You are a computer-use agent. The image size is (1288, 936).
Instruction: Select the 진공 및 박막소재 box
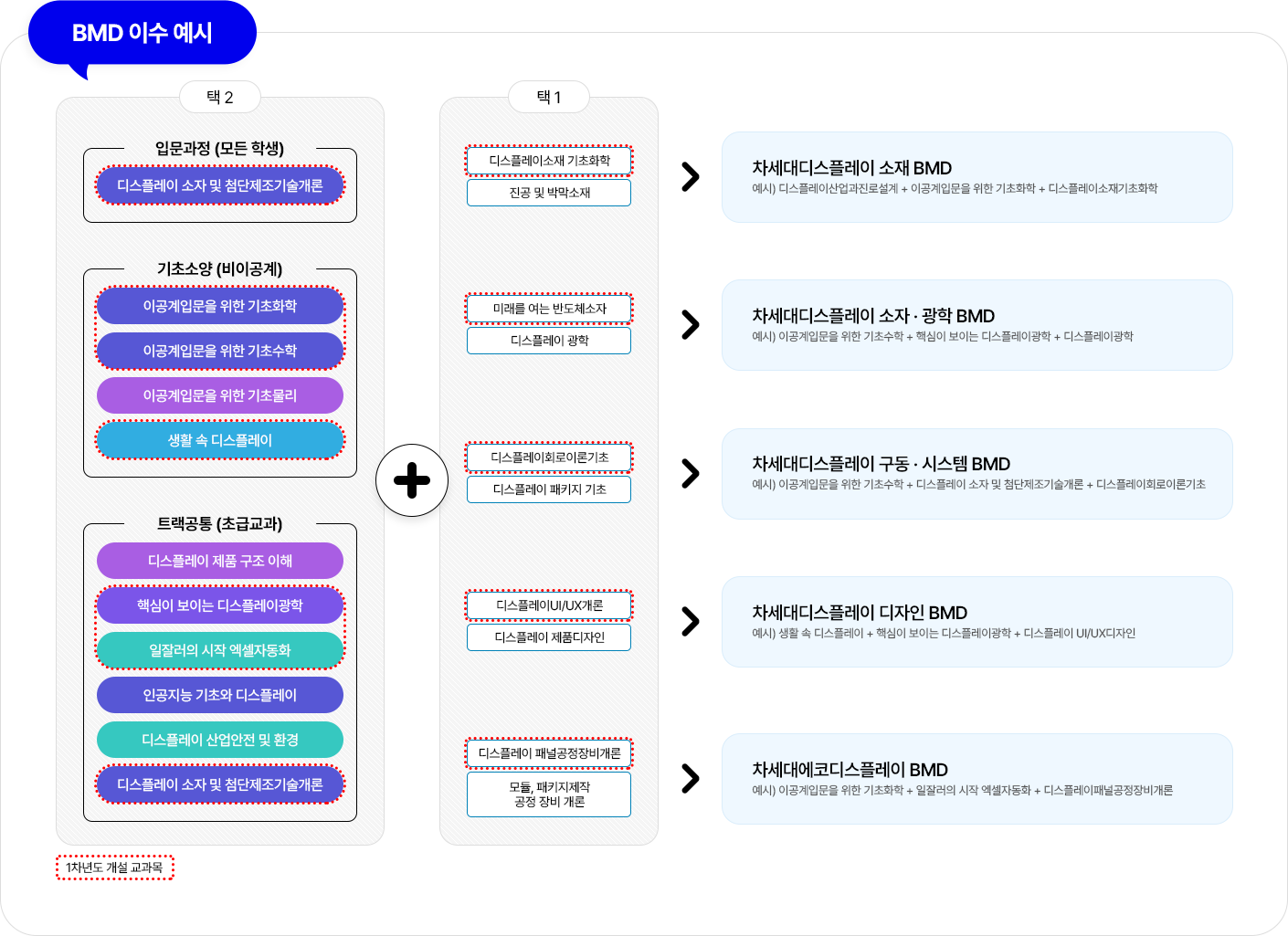pos(549,193)
